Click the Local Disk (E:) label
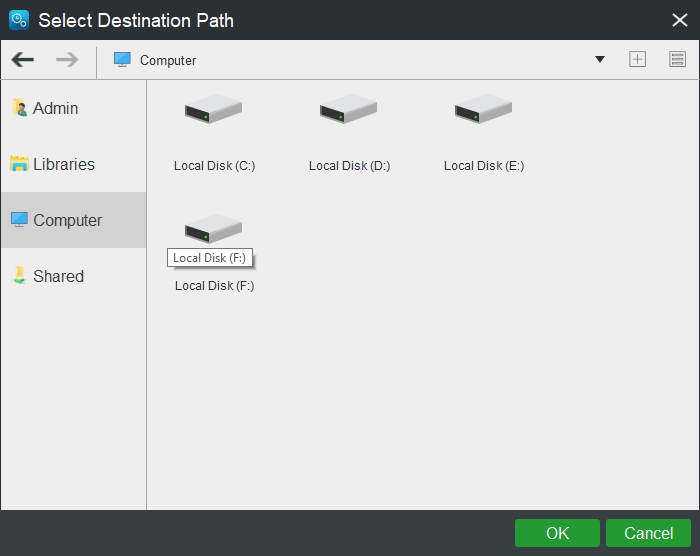Screen dimensions: 700x556 (x=484, y=166)
